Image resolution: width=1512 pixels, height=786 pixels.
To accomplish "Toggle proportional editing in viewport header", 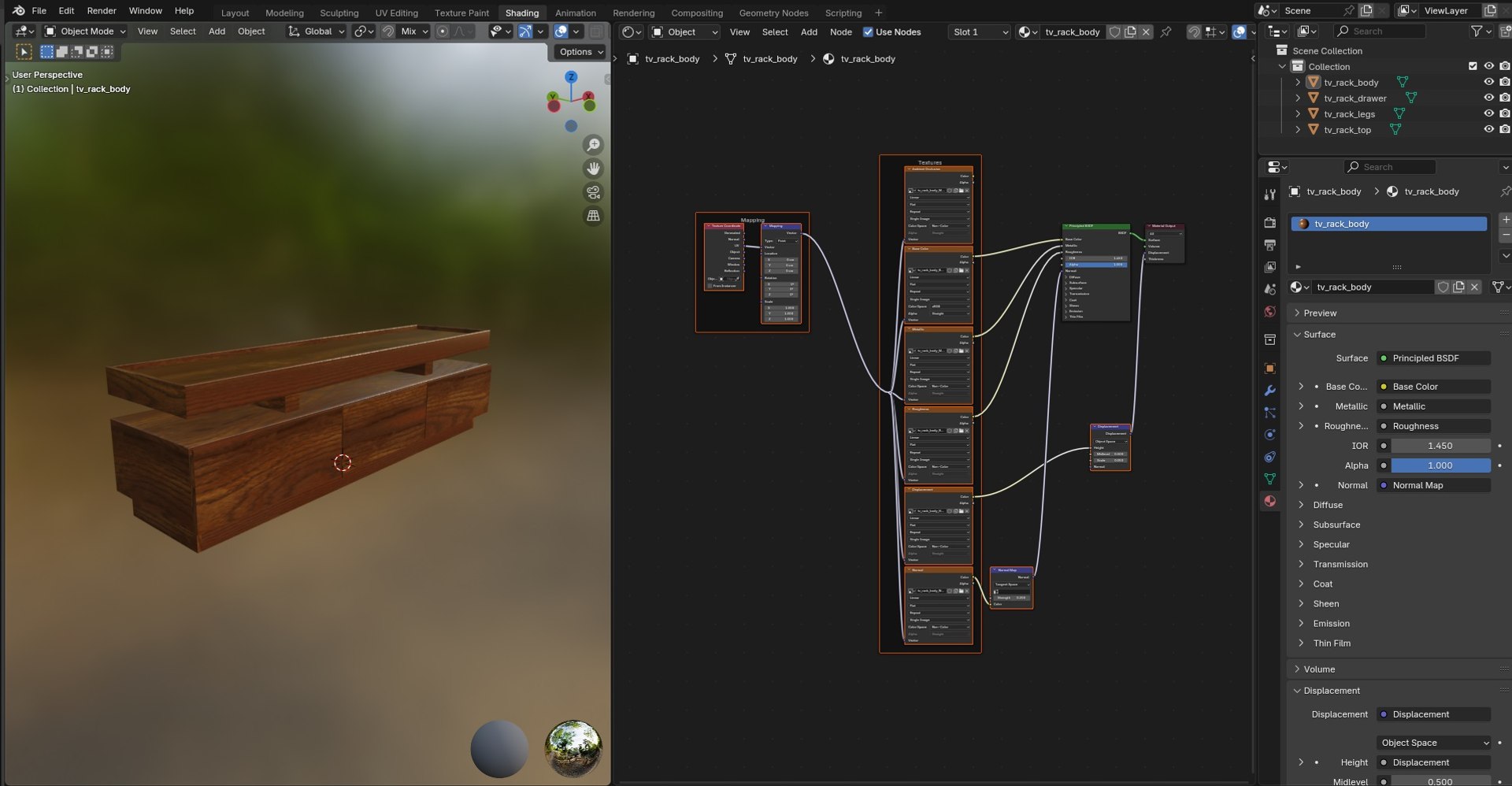I will [x=443, y=32].
